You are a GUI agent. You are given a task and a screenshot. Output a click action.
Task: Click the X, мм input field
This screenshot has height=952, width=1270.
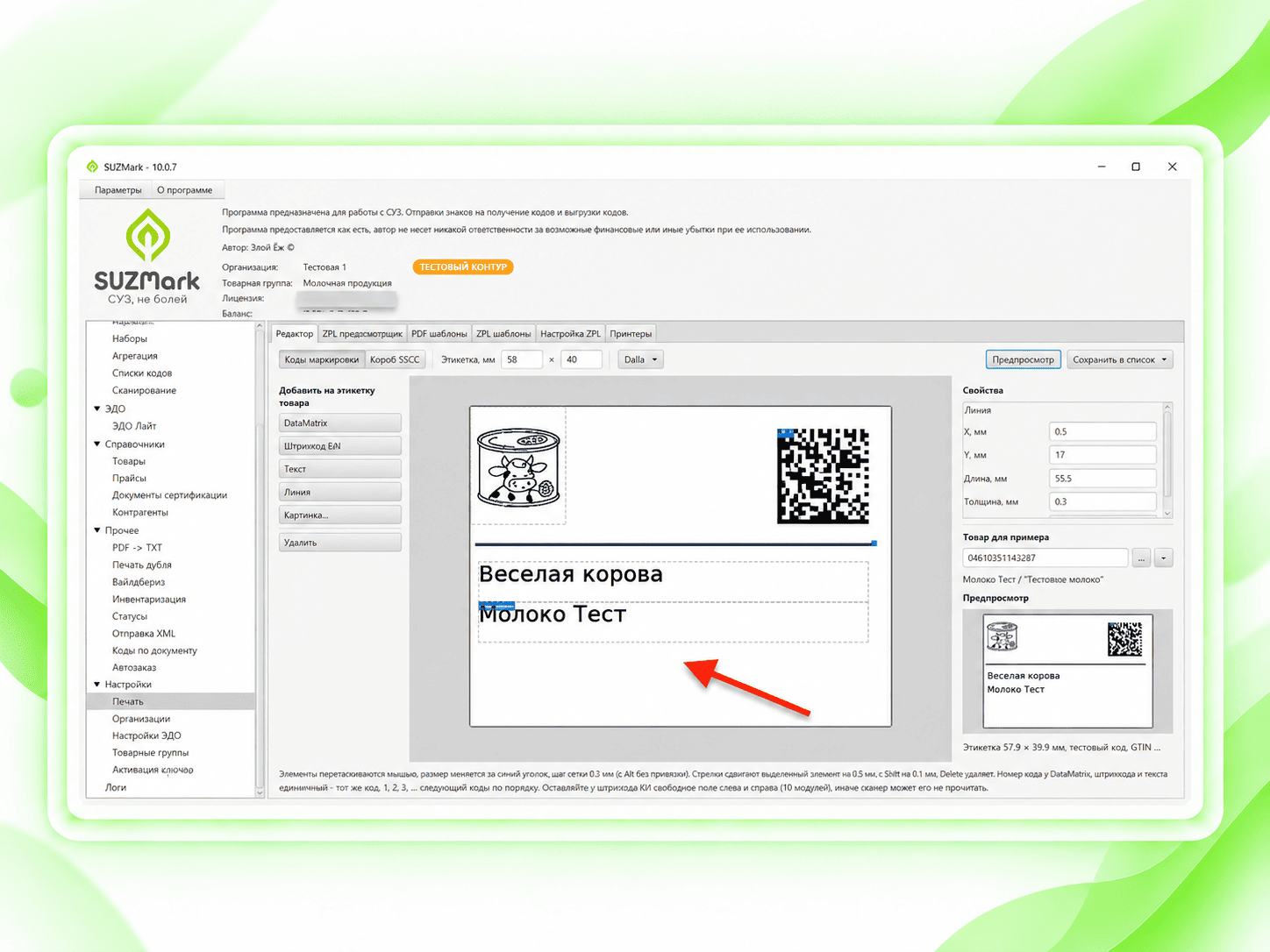click(x=1102, y=431)
